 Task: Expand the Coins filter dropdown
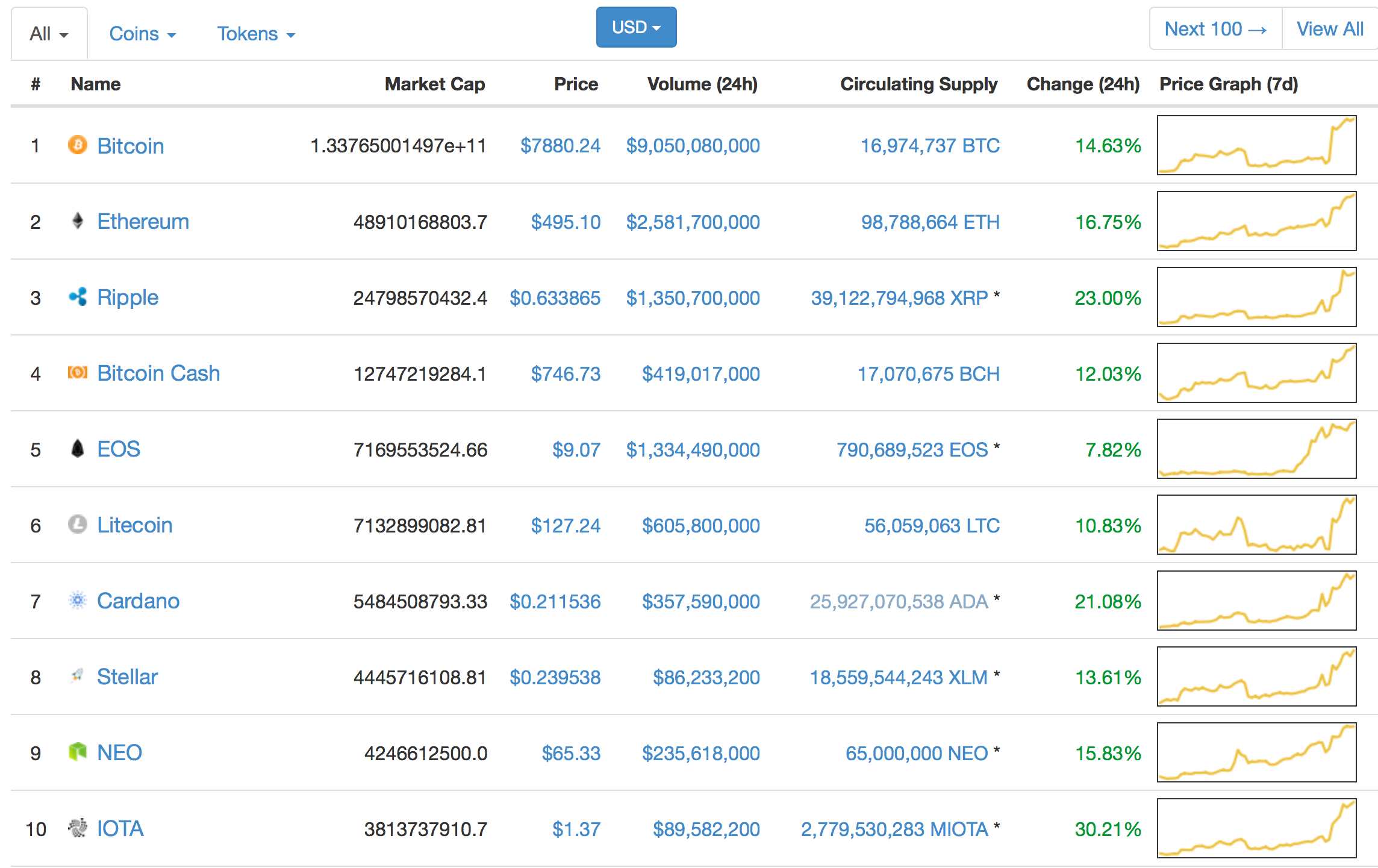click(142, 34)
